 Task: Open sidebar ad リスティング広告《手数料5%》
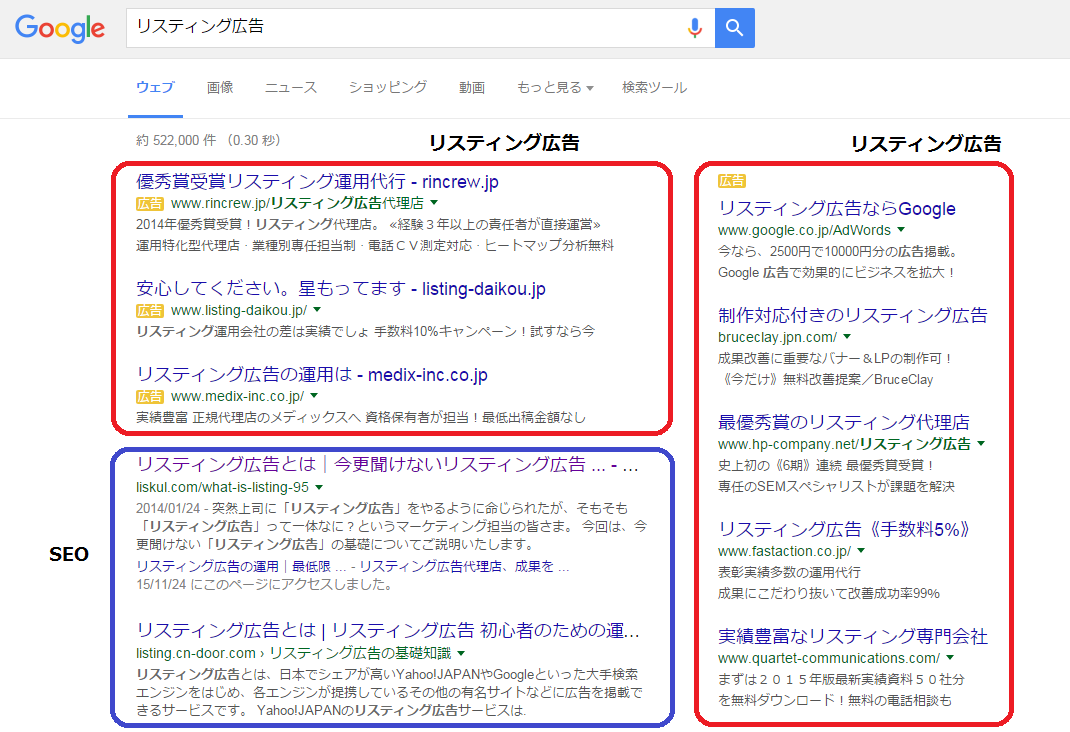(844, 529)
